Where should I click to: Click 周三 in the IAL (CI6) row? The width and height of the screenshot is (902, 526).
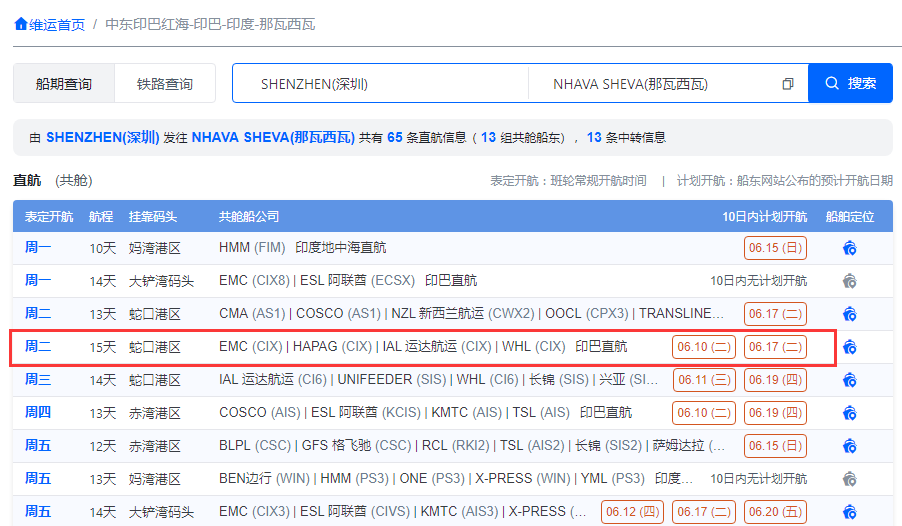(37, 380)
